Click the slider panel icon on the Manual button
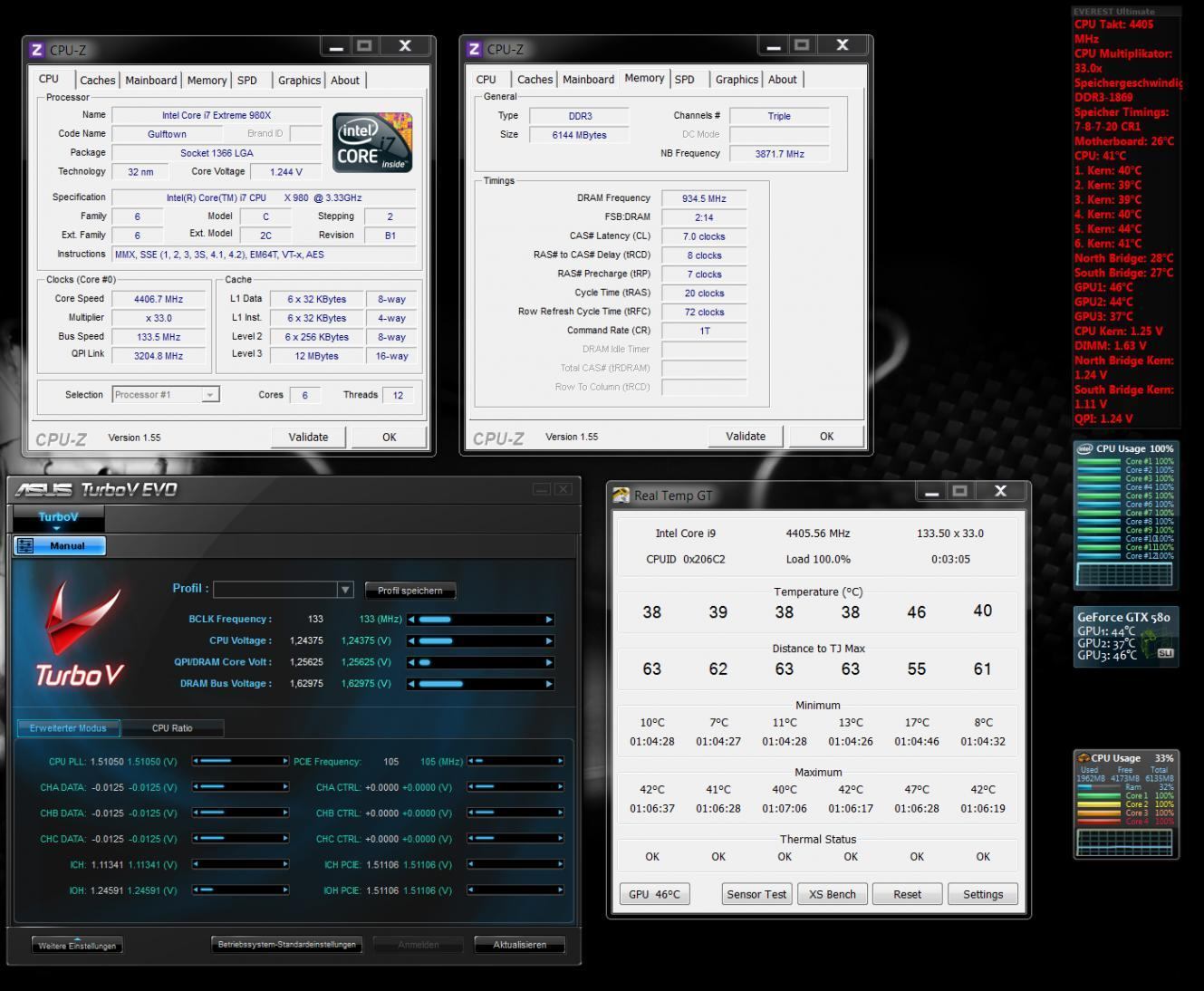The height and width of the screenshot is (991, 1204). (25, 545)
